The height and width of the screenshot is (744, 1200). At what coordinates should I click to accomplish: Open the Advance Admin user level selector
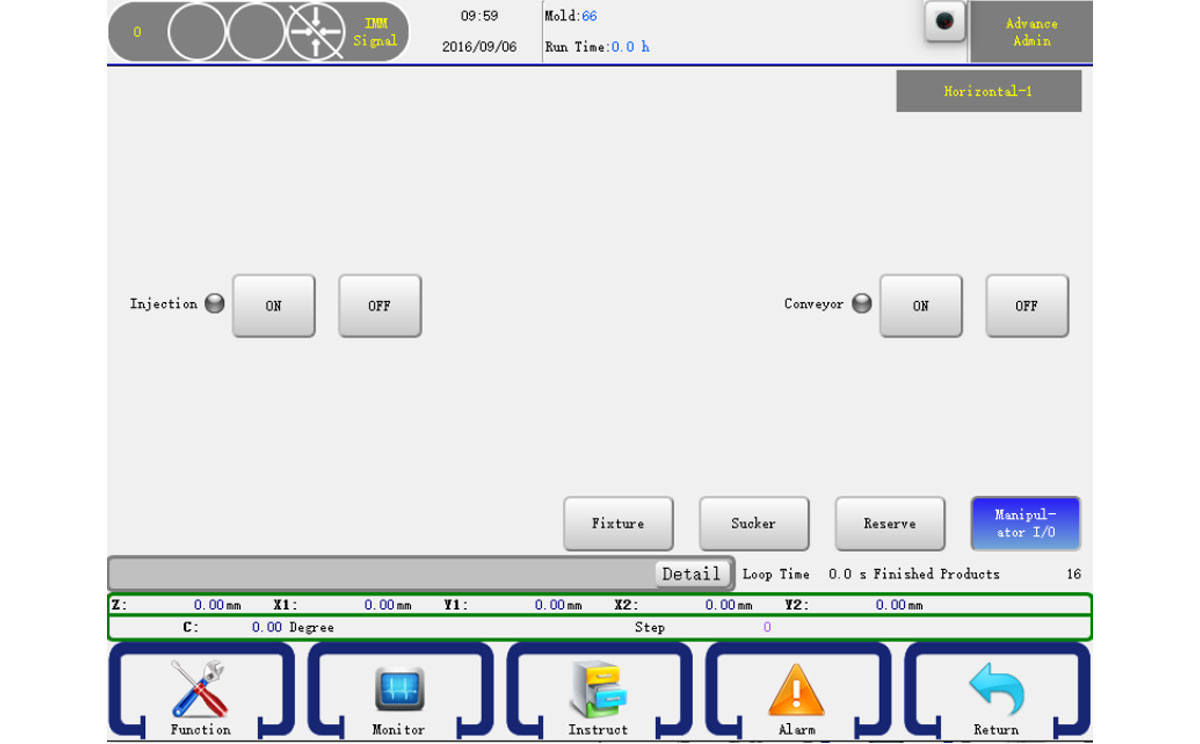[1031, 32]
